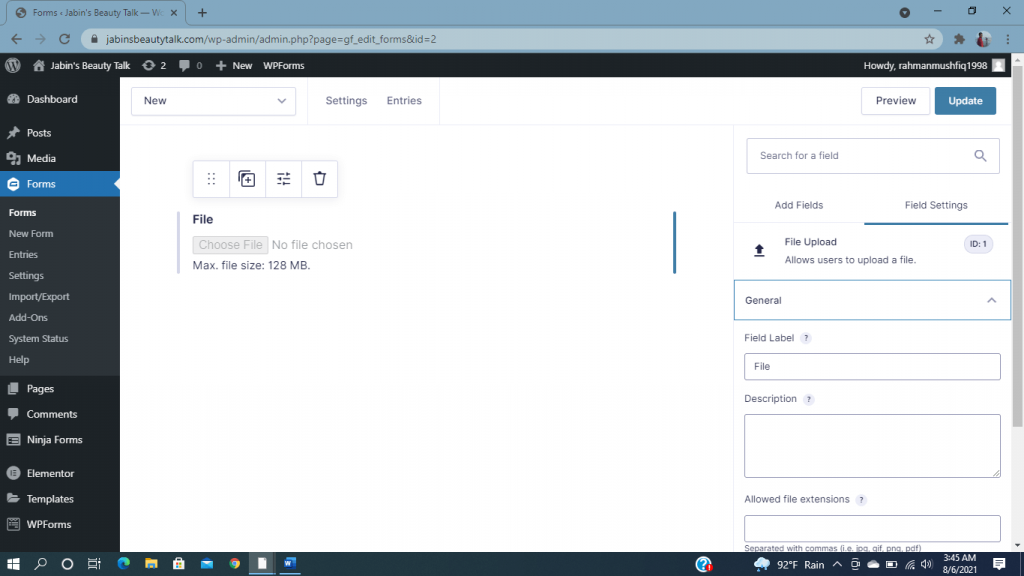Viewport: 1024px width, 576px height.
Task: Open Chrome profile avatar
Action: coord(983,39)
